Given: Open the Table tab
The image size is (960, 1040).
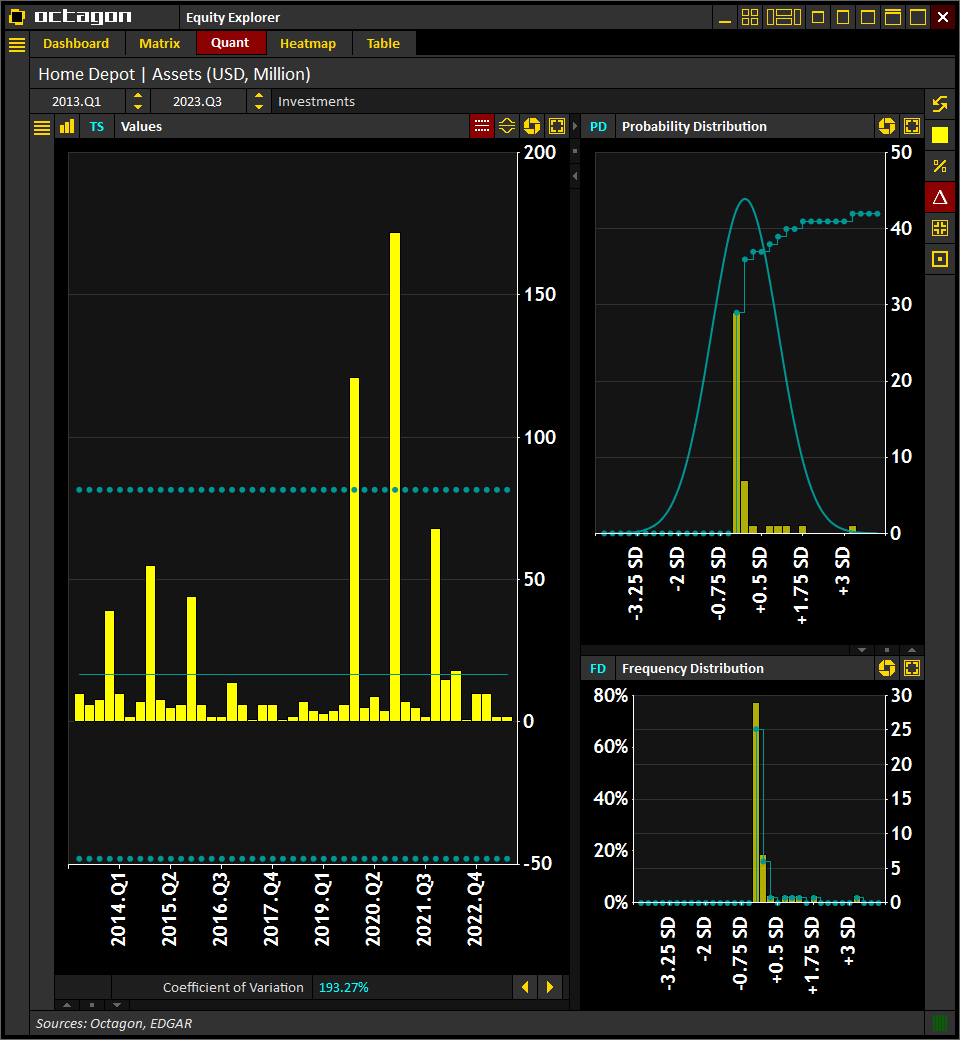Looking at the screenshot, I should tap(383, 44).
